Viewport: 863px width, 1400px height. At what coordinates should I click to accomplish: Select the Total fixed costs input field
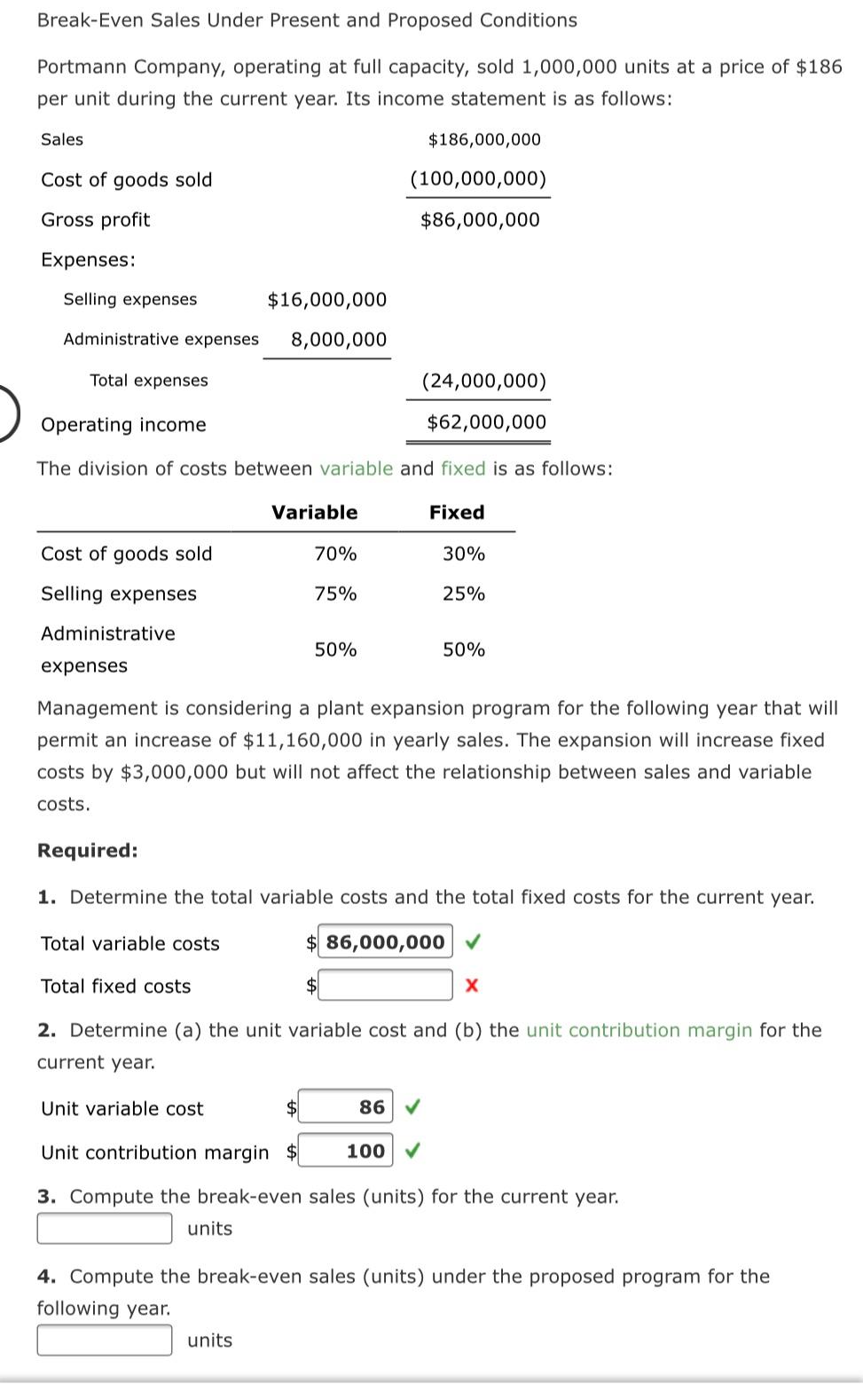click(x=383, y=985)
